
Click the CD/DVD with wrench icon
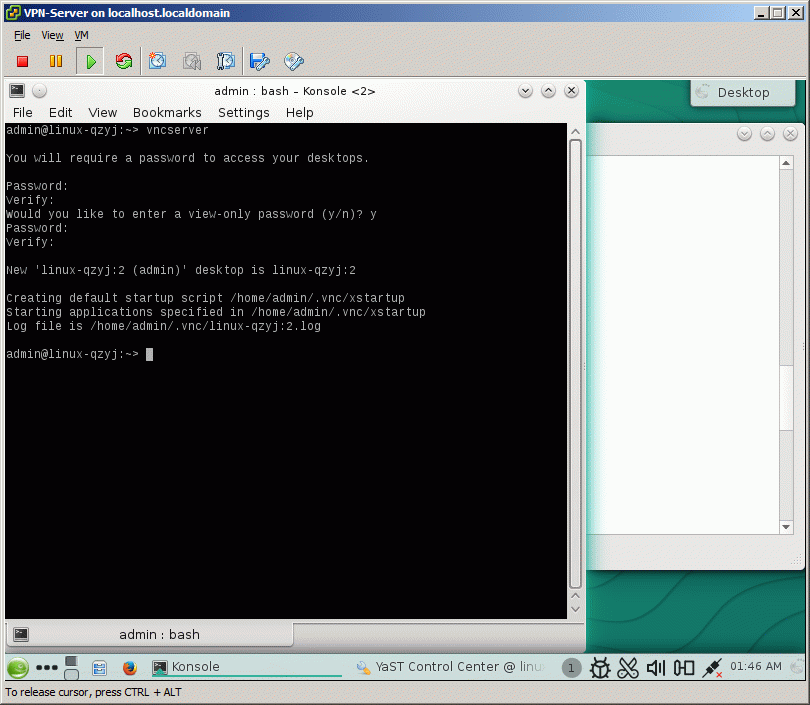293,61
